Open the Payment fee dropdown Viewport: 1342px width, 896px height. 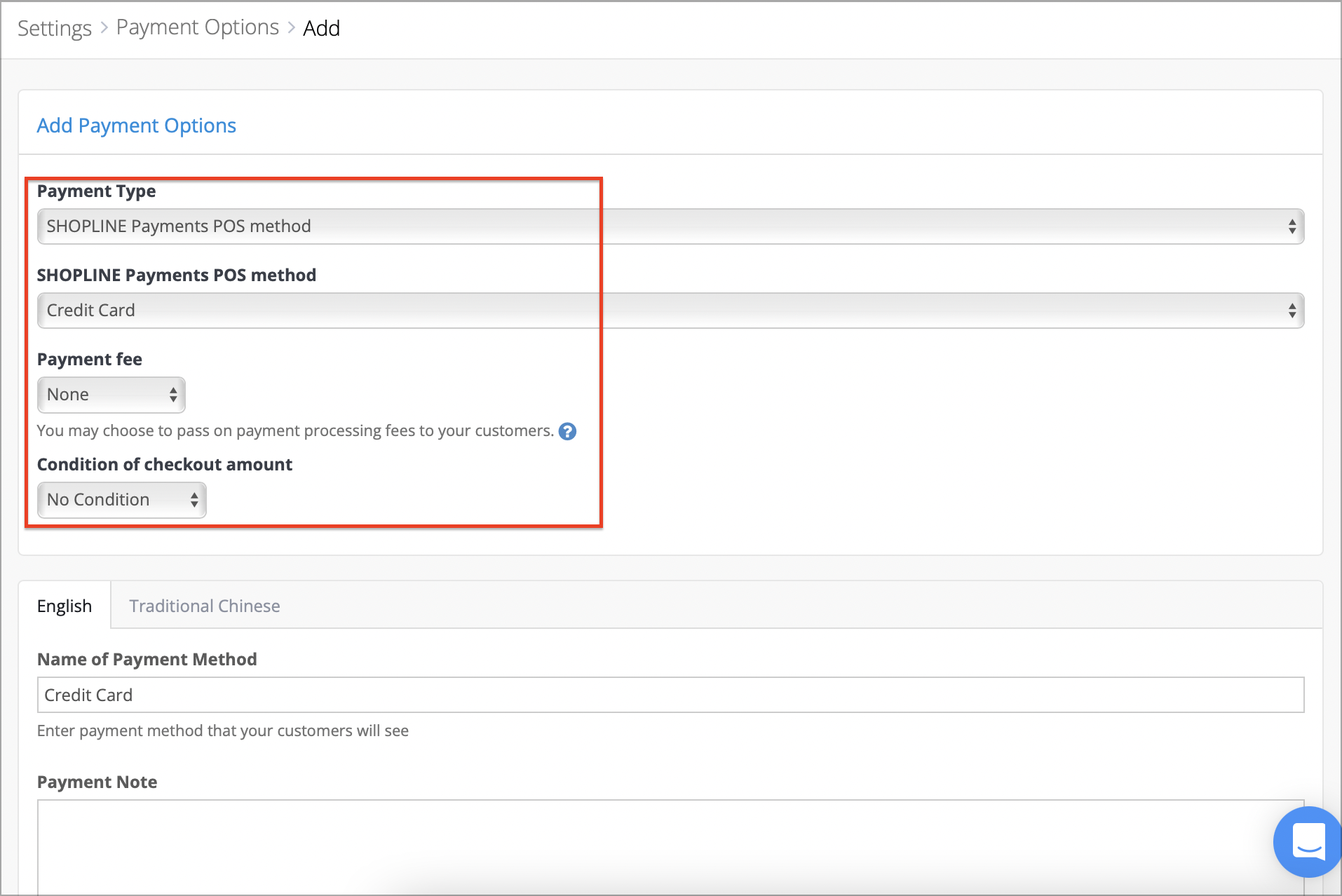(111, 395)
